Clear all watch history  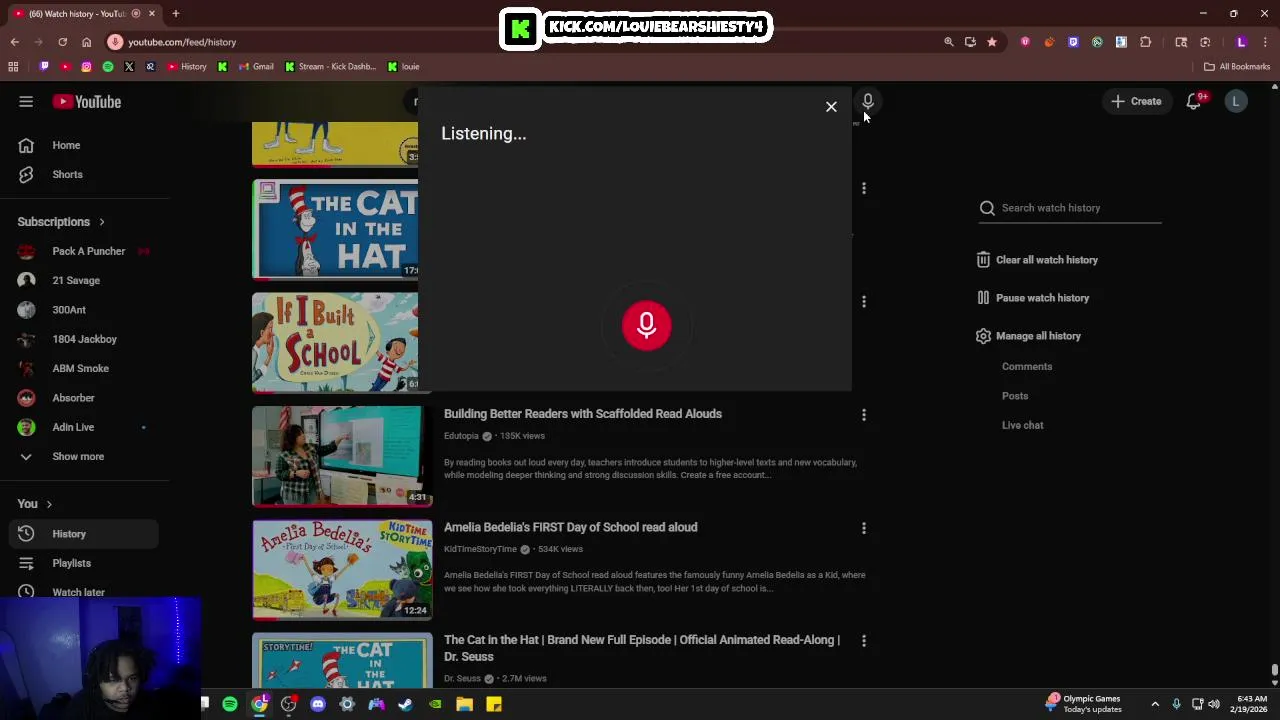tap(1037, 260)
